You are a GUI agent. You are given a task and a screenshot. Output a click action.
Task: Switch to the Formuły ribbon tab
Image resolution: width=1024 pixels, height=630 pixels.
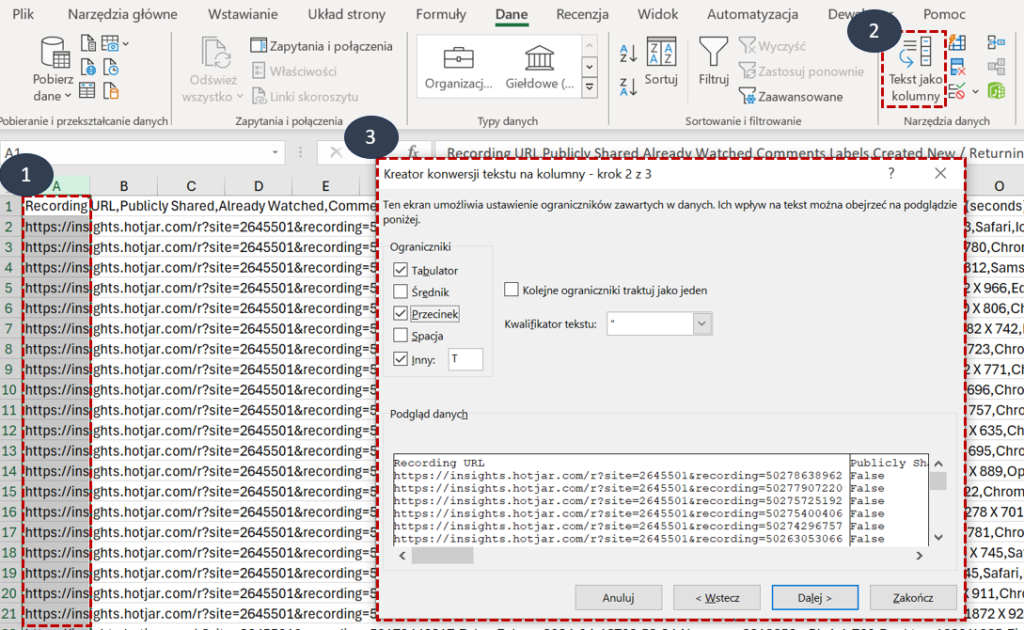(440, 14)
